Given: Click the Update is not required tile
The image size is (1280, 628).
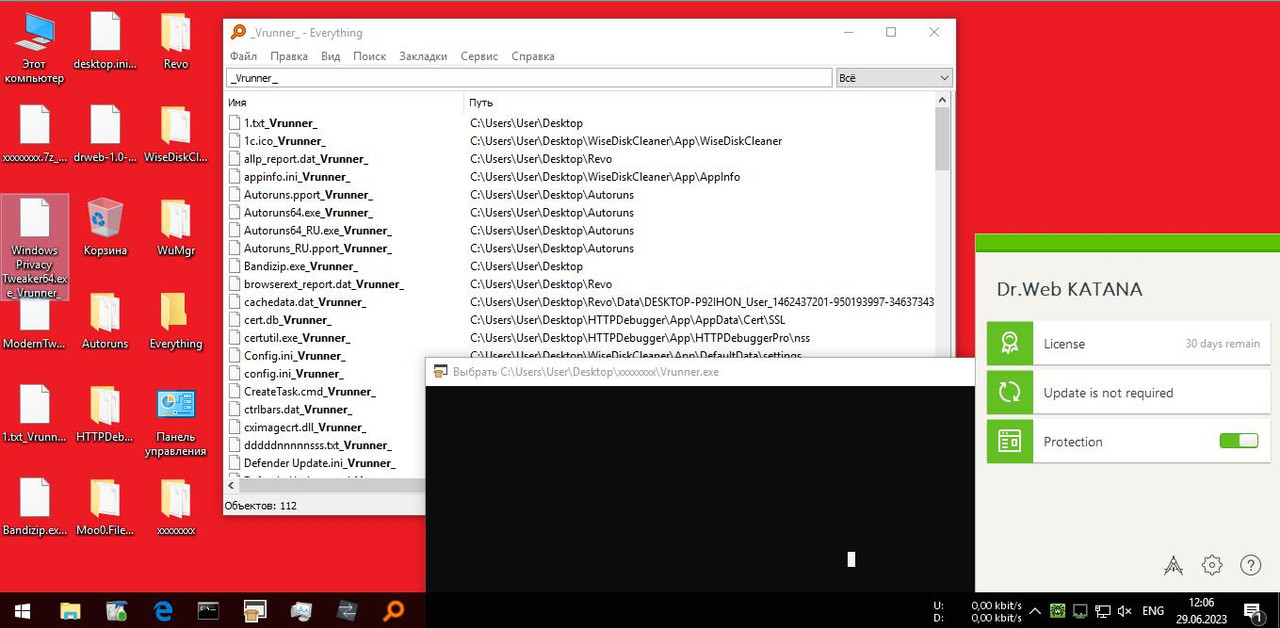Looking at the screenshot, I should click(x=1128, y=392).
